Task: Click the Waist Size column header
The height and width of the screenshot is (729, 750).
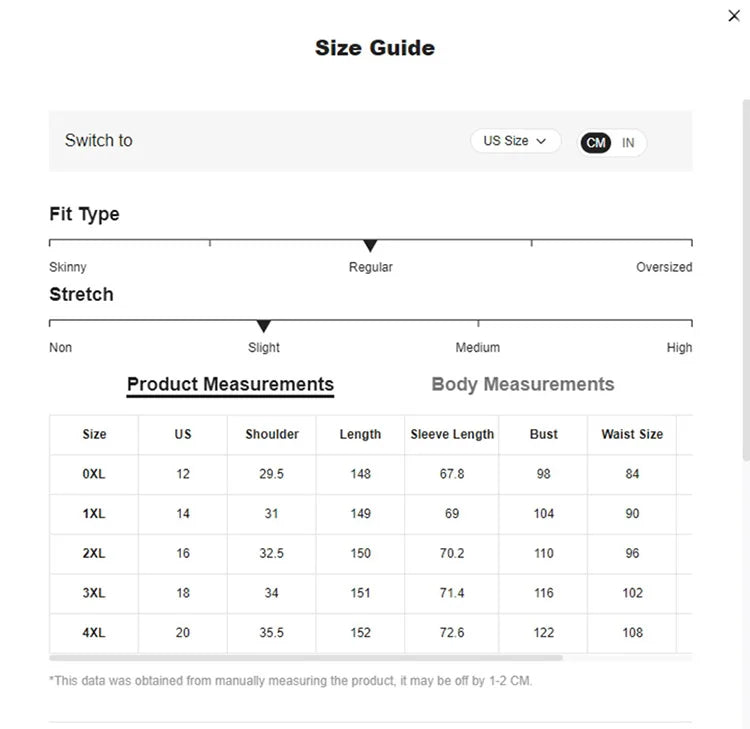Action: pos(632,434)
